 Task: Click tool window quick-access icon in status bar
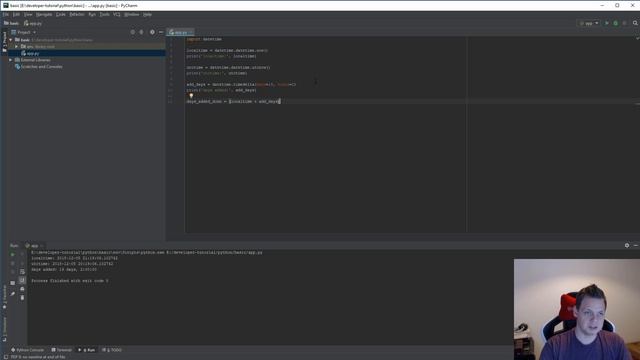point(5,357)
